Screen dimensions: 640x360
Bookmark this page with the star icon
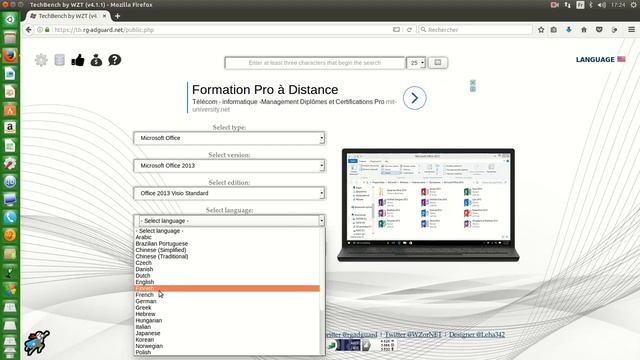pos(541,30)
